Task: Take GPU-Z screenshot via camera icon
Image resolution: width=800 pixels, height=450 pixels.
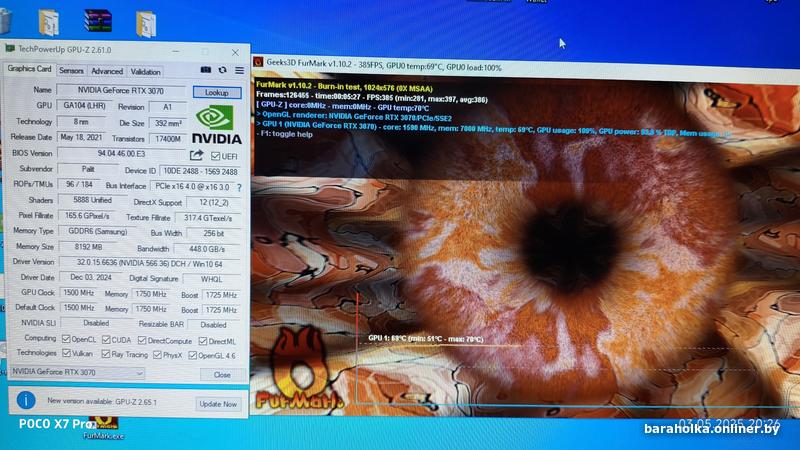Action: pyautogui.click(x=206, y=70)
